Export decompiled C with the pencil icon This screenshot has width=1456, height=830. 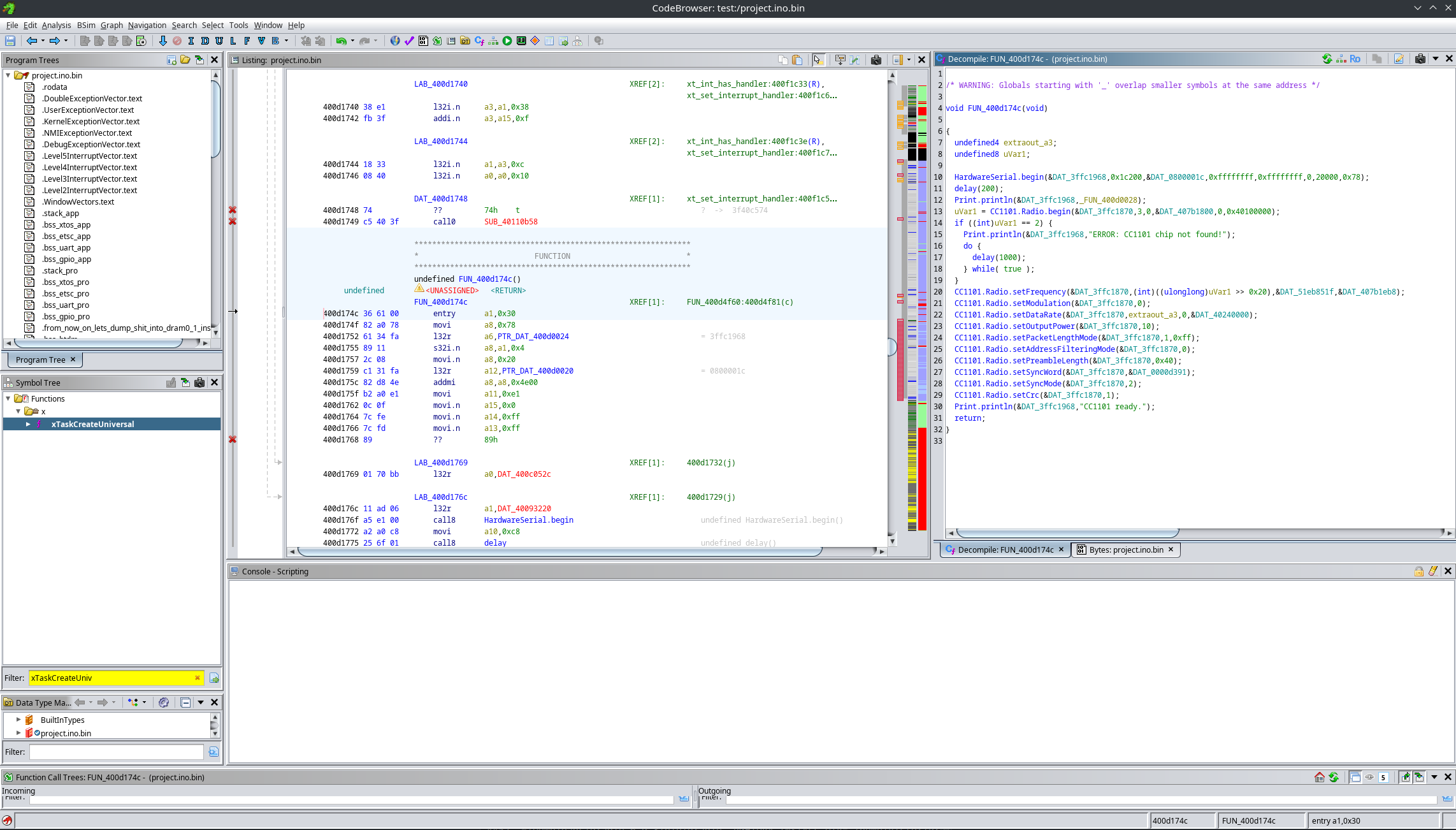coord(1399,60)
